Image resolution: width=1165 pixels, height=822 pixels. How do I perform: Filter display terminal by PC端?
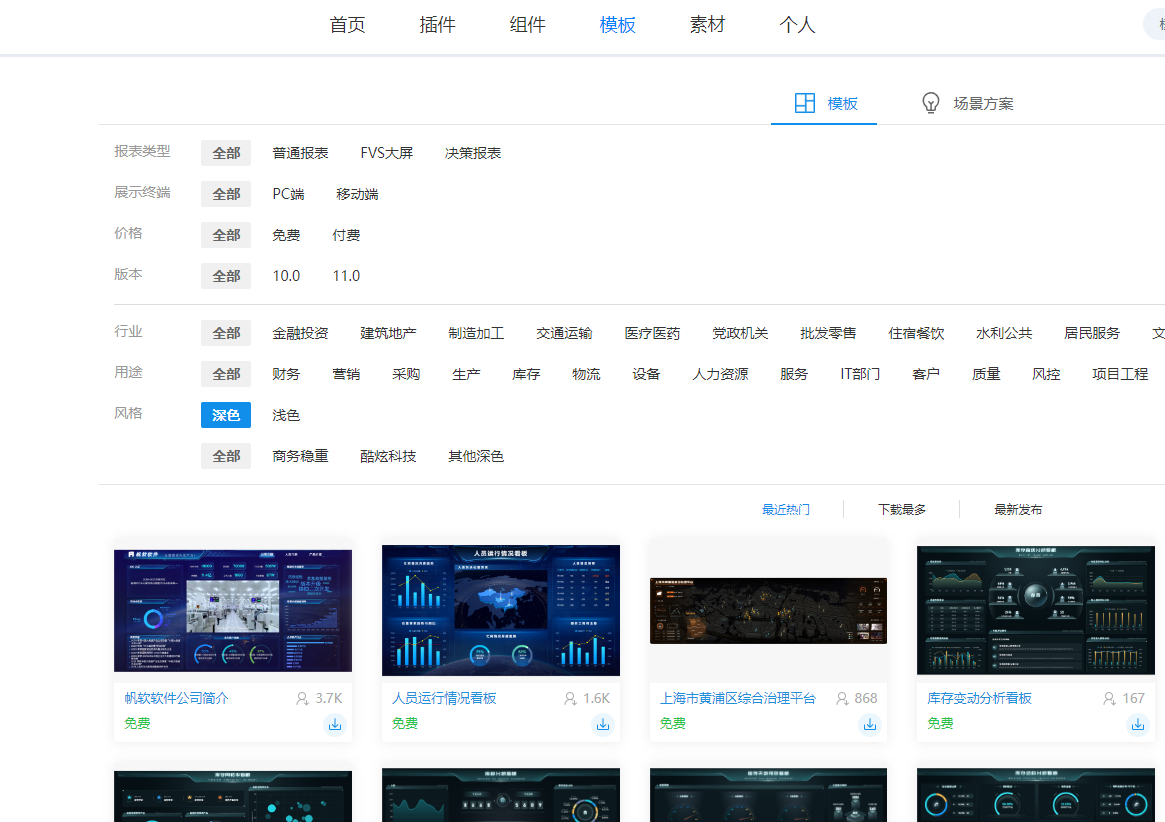pyautogui.click(x=288, y=194)
